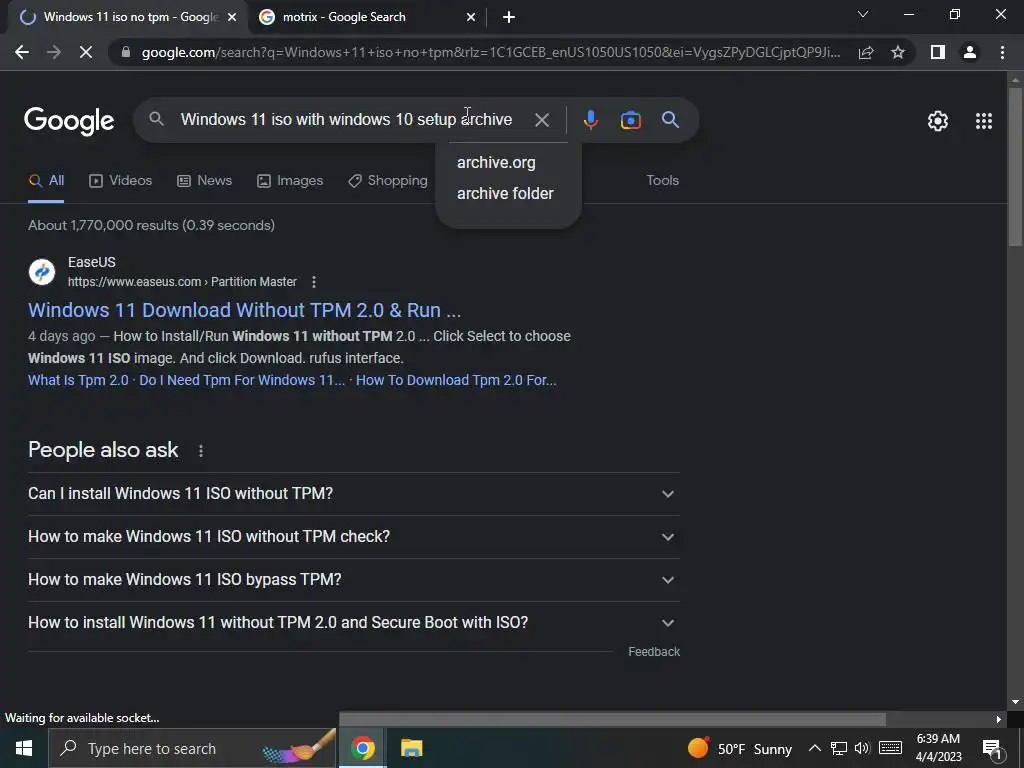Viewport: 1024px width, 768px height.
Task: Click the horizontal scrollbar thumb
Action: [613, 719]
